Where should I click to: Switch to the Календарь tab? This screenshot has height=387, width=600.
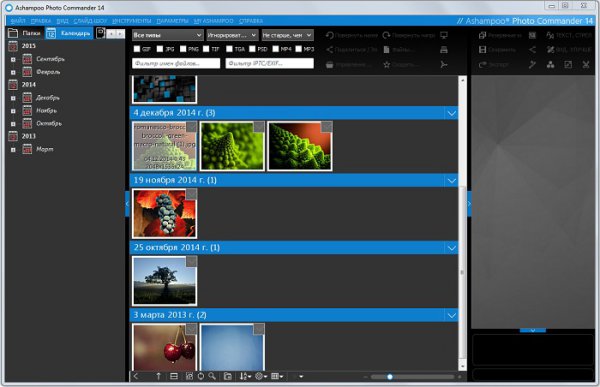click(x=69, y=33)
